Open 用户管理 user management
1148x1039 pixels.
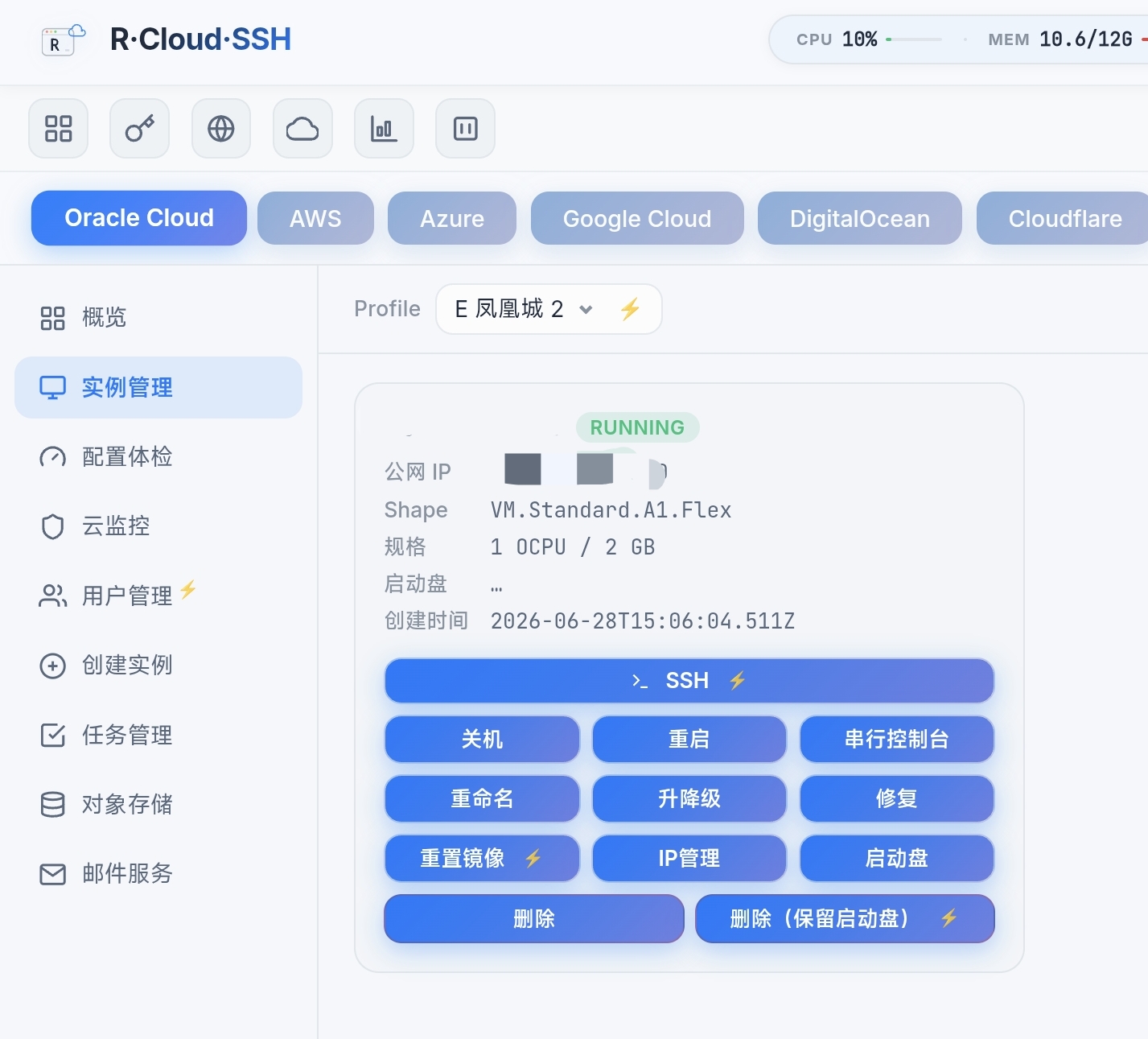[x=158, y=596]
